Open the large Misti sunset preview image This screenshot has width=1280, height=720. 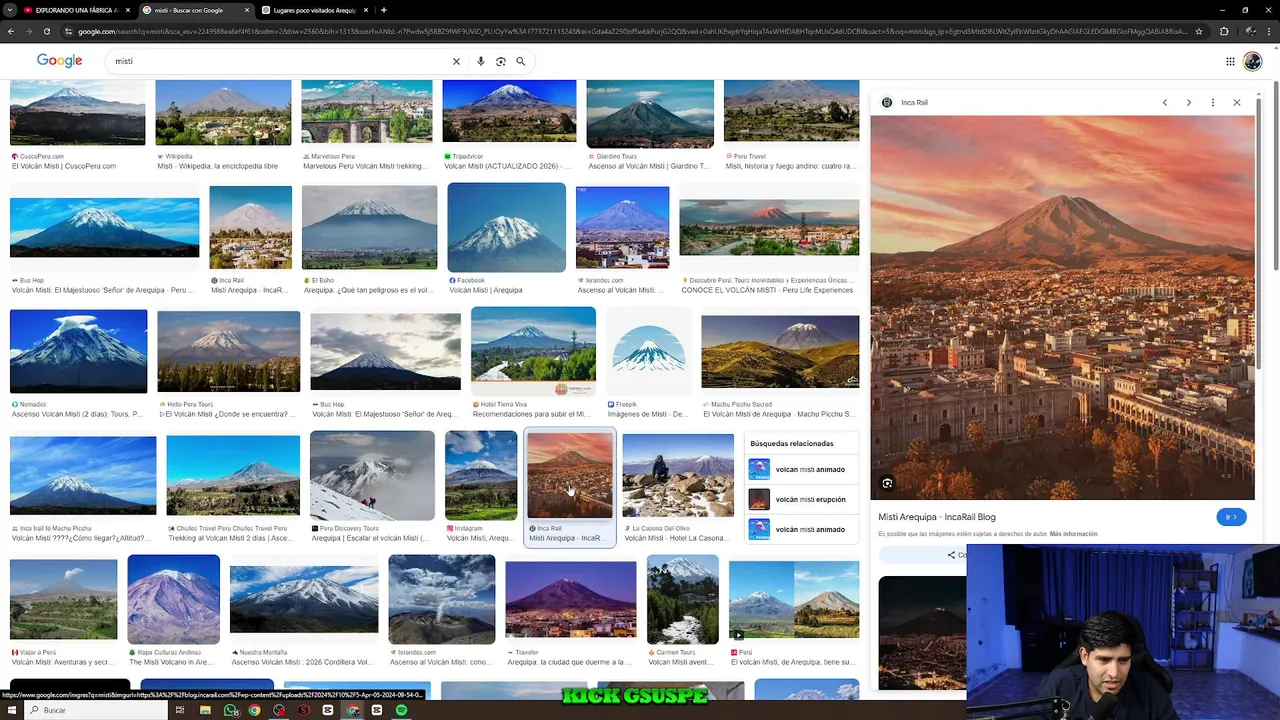tap(1062, 307)
